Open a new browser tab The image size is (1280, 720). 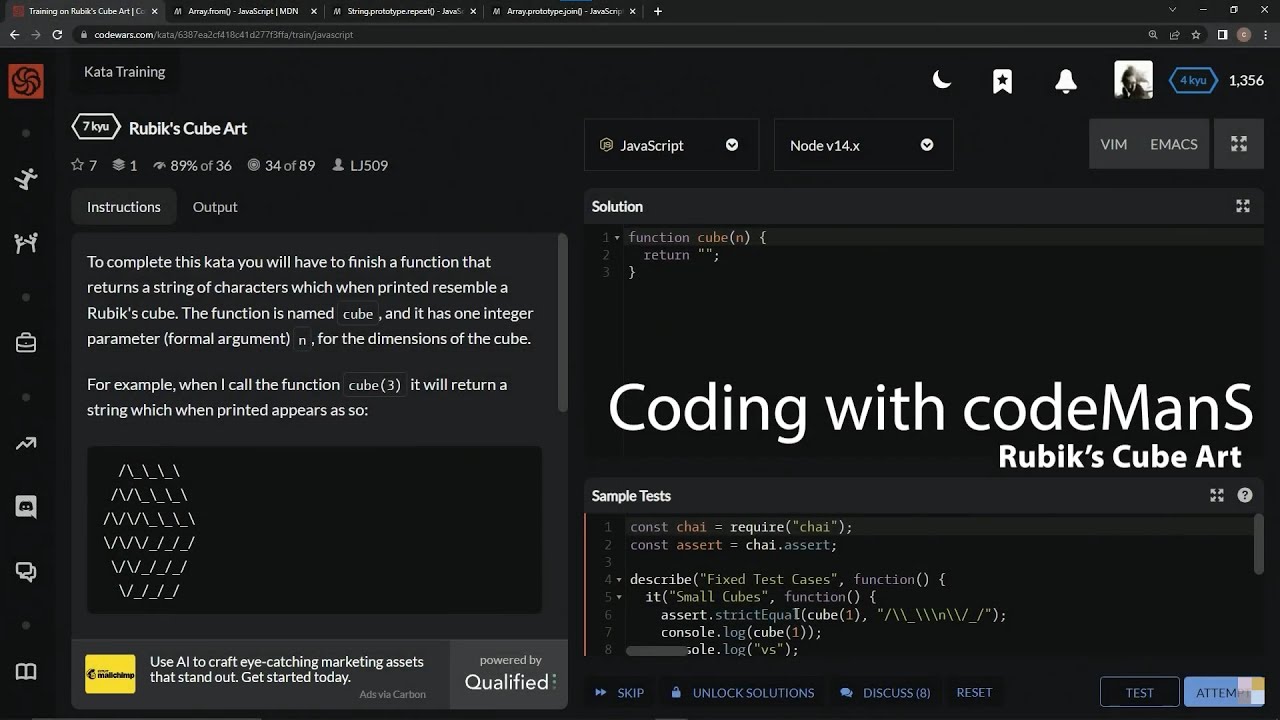(657, 11)
